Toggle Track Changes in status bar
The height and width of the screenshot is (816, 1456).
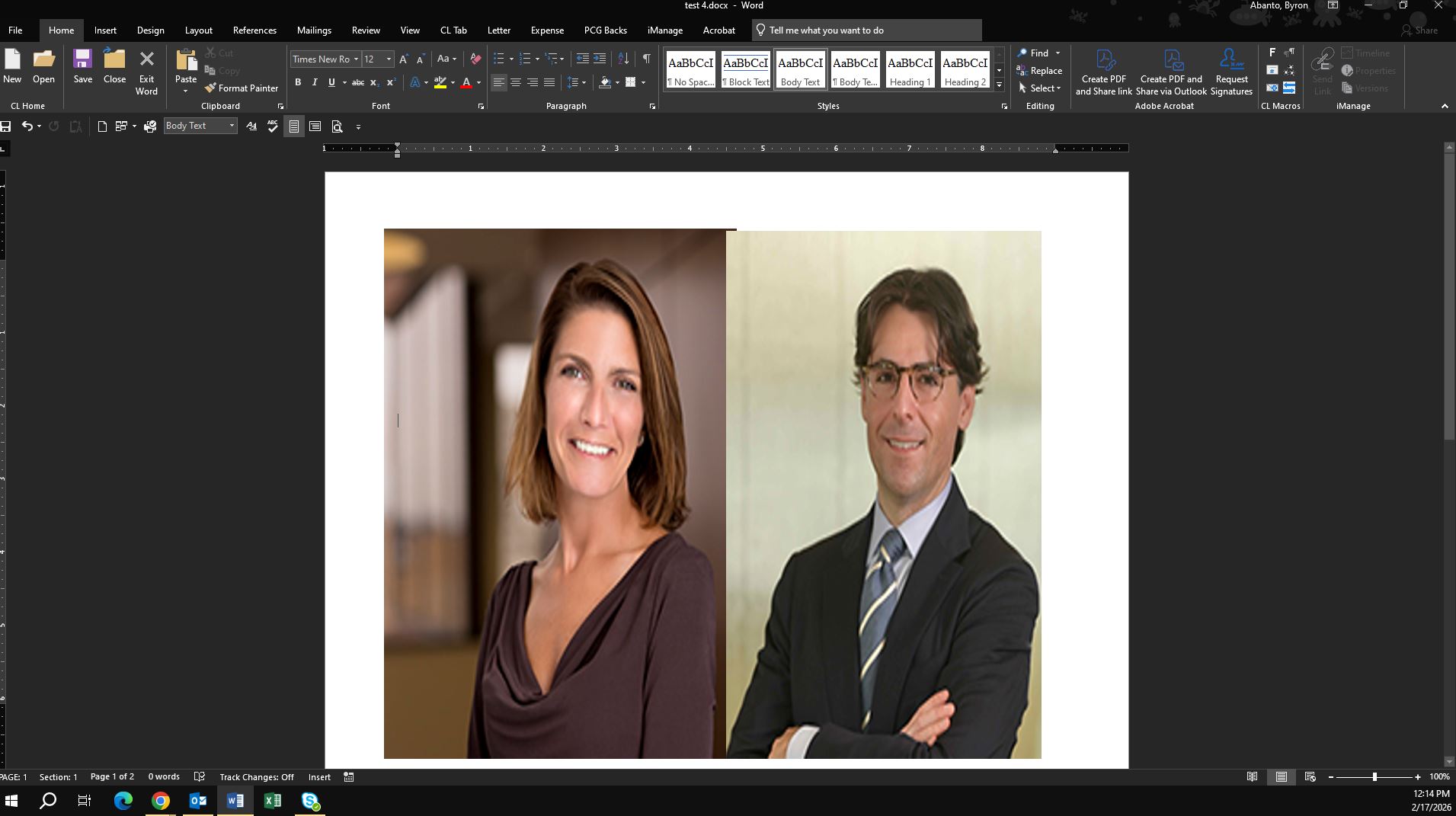tap(256, 777)
